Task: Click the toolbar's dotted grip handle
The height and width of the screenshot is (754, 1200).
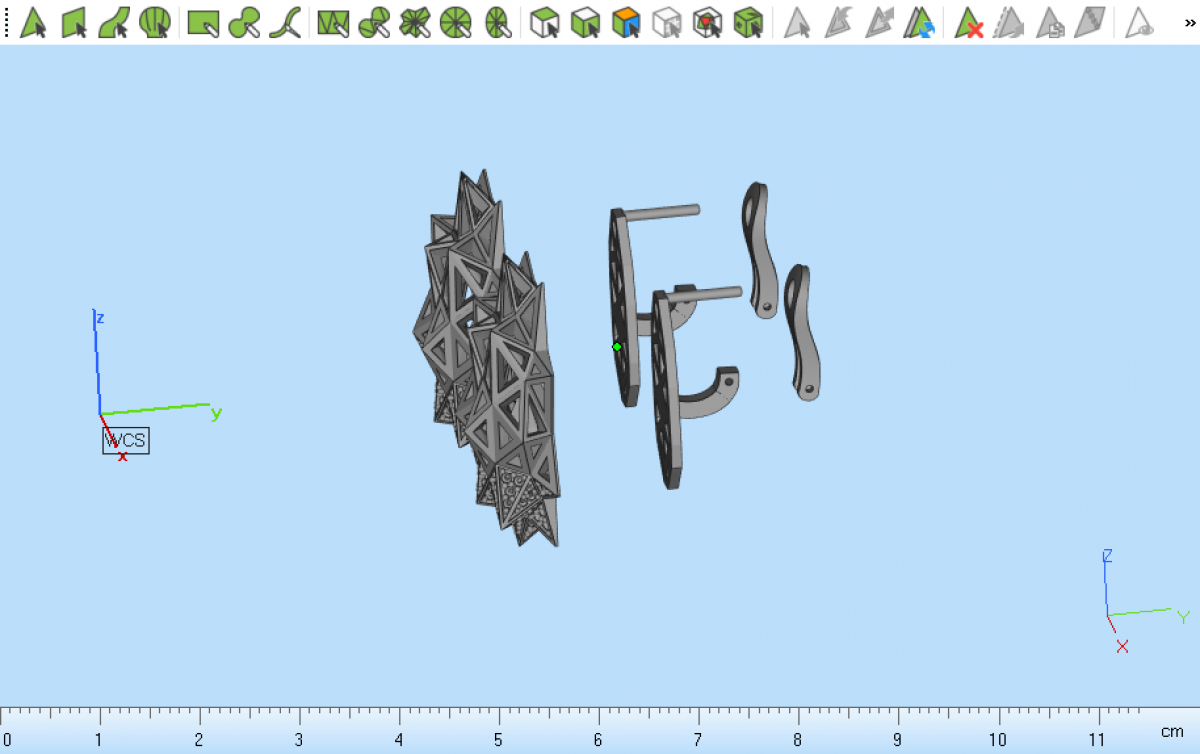Action: [x=6, y=22]
